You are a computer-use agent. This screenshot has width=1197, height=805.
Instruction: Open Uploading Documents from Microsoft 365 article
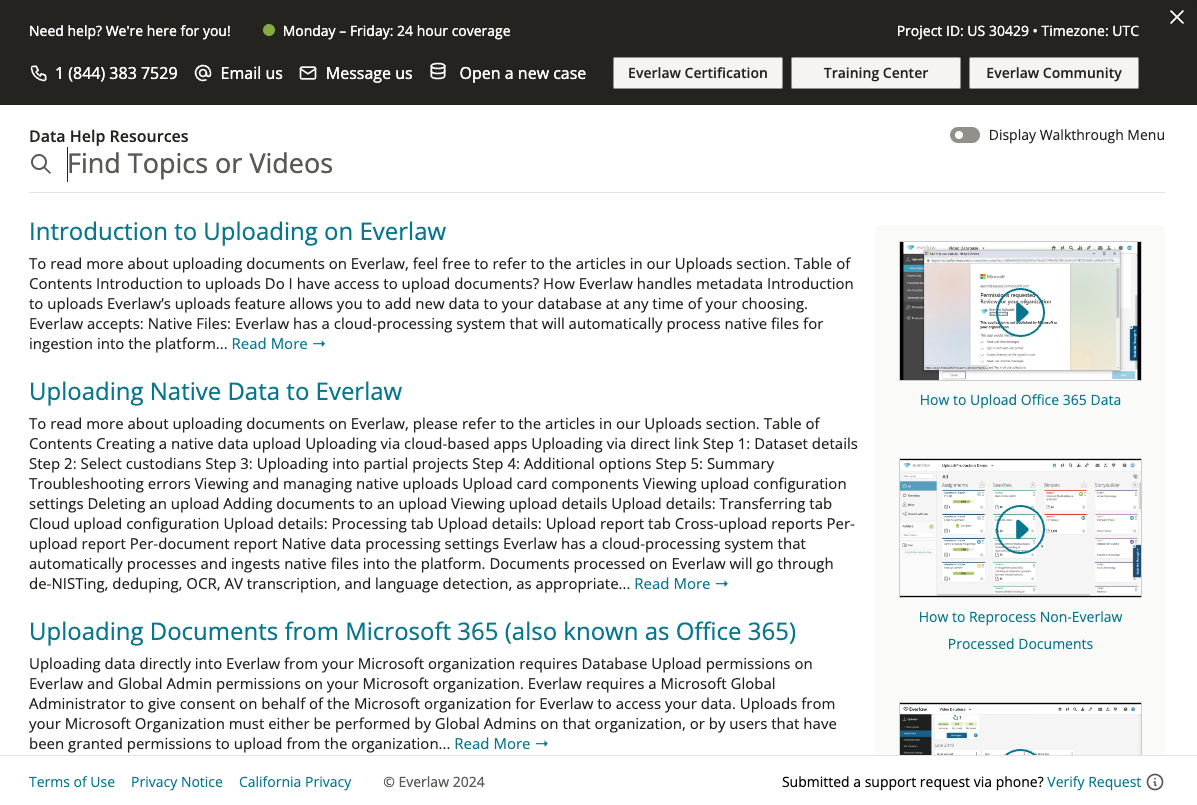412,632
